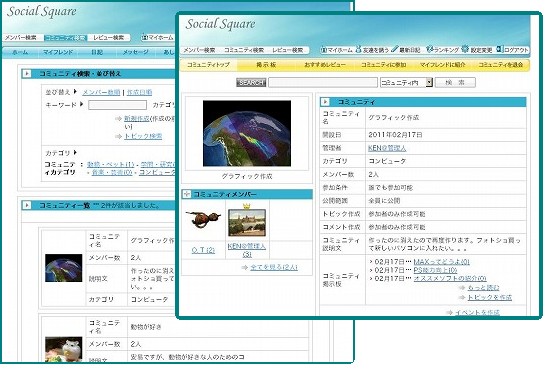Click 動物が好き community name
Viewport: 551px width, 378px height.
coord(146,327)
